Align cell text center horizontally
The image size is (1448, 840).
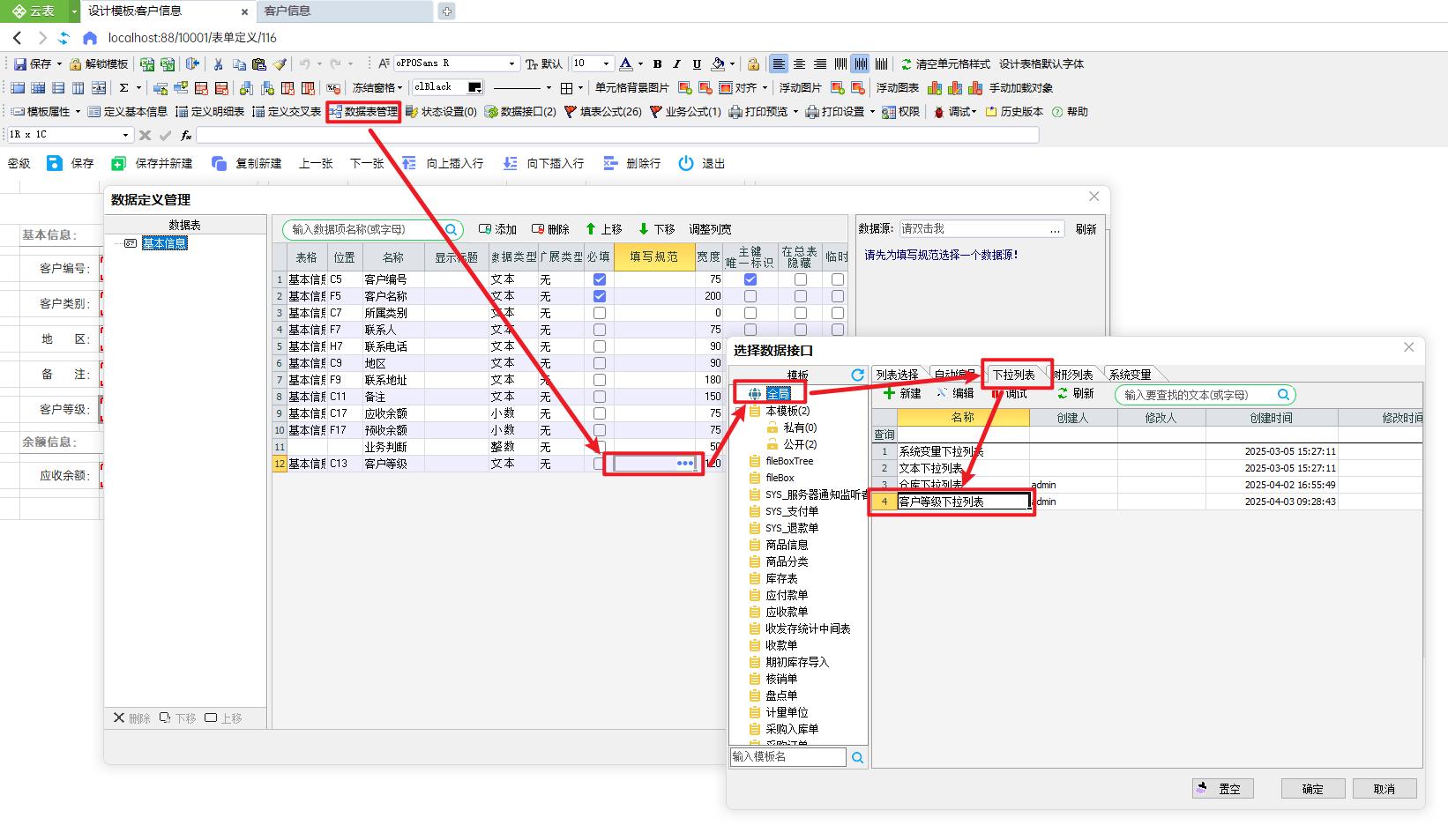pyautogui.click(x=799, y=63)
